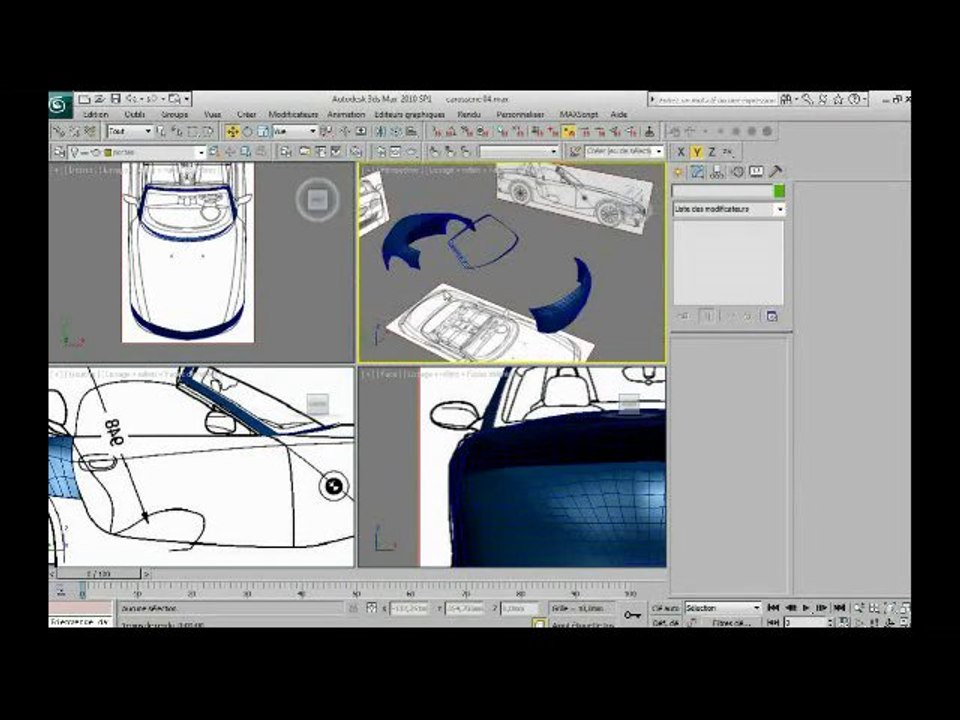Click the Go to End playback button

click(x=839, y=608)
